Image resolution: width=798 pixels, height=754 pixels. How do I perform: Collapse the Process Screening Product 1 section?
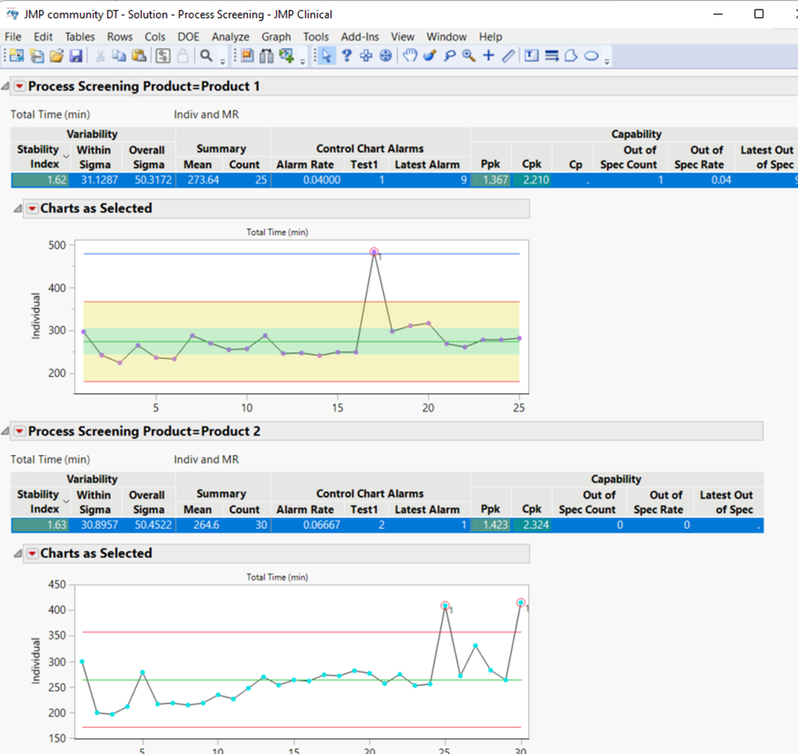(x=6, y=87)
